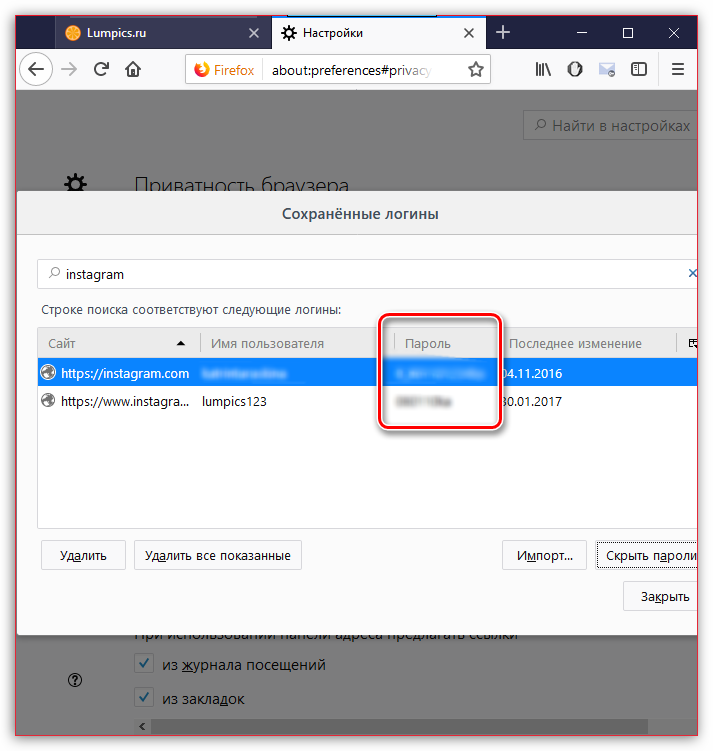Open the Firefox home page icon
This screenshot has width=713, height=751.
(133, 69)
